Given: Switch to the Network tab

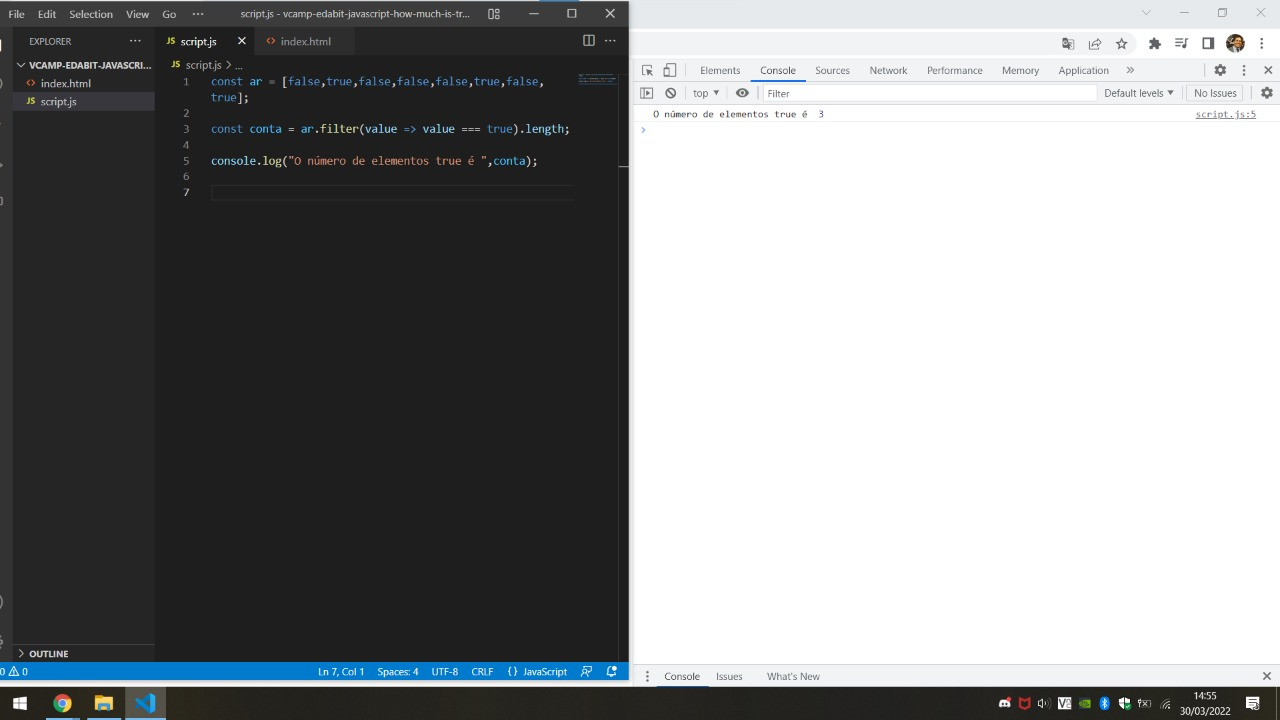Looking at the screenshot, I should [x=888, y=70].
